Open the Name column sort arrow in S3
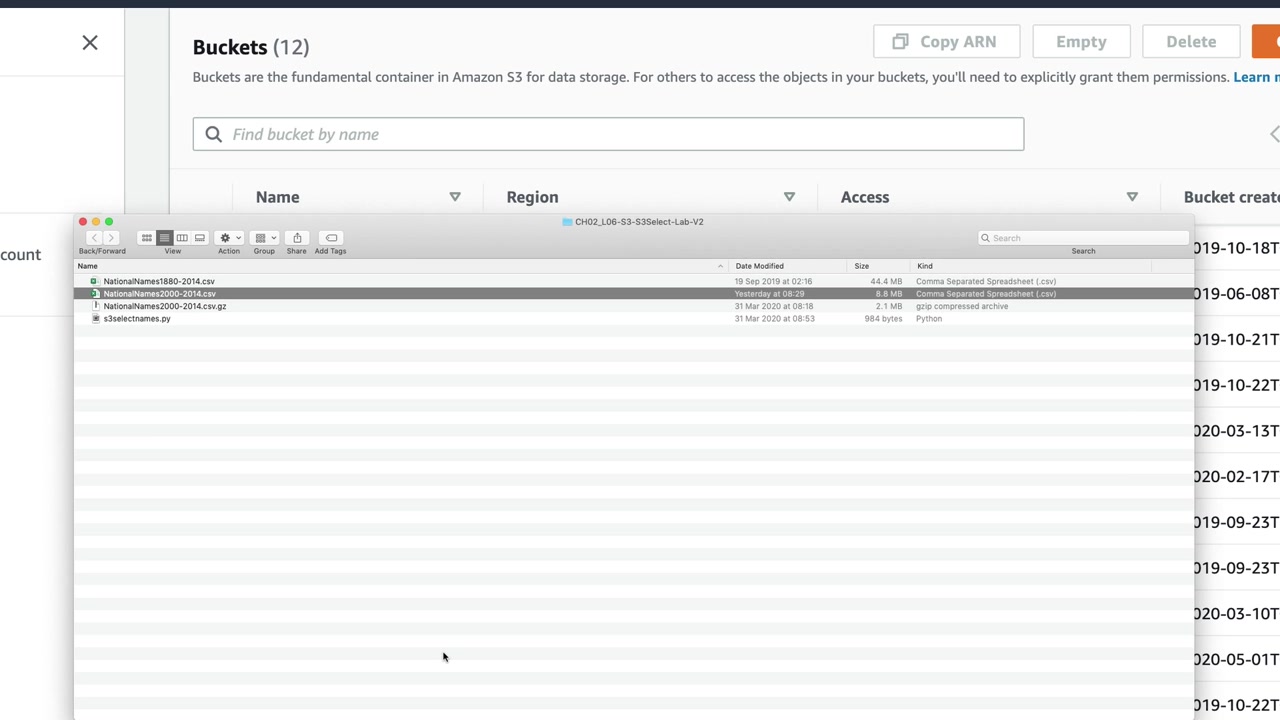This screenshot has height=720, width=1280. [x=455, y=197]
